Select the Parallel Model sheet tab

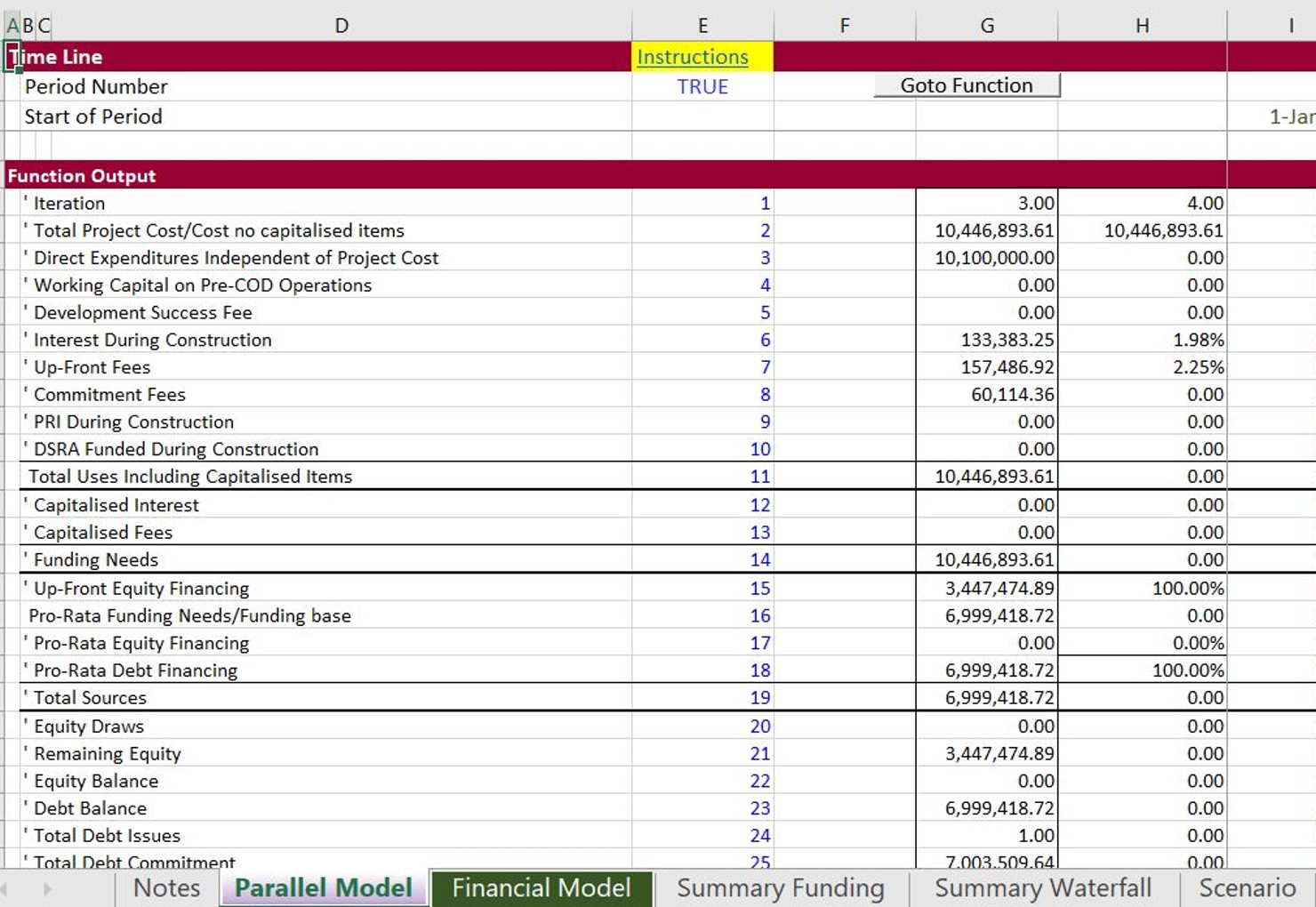coord(324,887)
